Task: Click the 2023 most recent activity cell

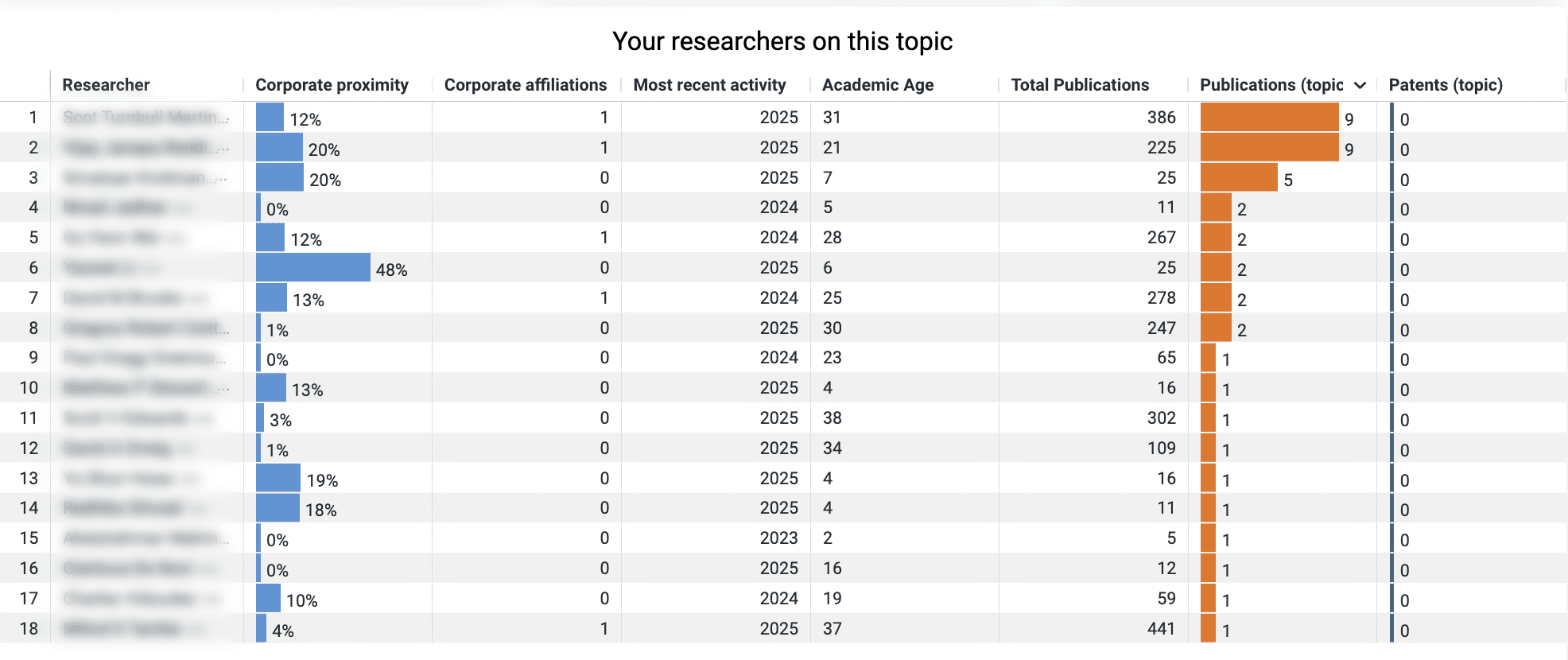Action: pyautogui.click(x=778, y=538)
